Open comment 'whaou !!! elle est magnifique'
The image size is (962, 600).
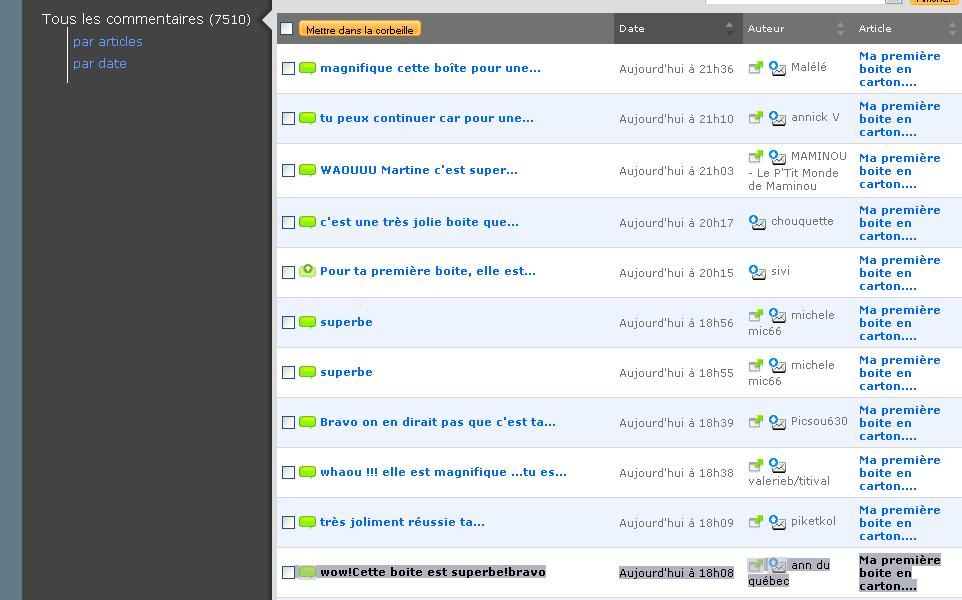click(443, 472)
